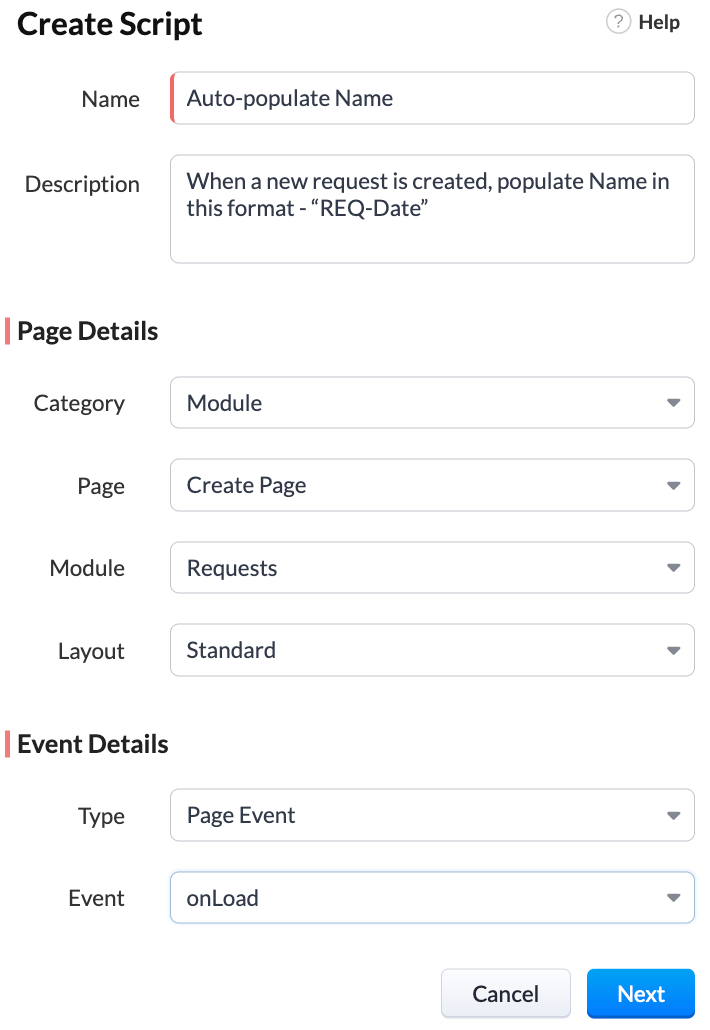
Task: Click the Page Details section heading
Action: point(87,331)
